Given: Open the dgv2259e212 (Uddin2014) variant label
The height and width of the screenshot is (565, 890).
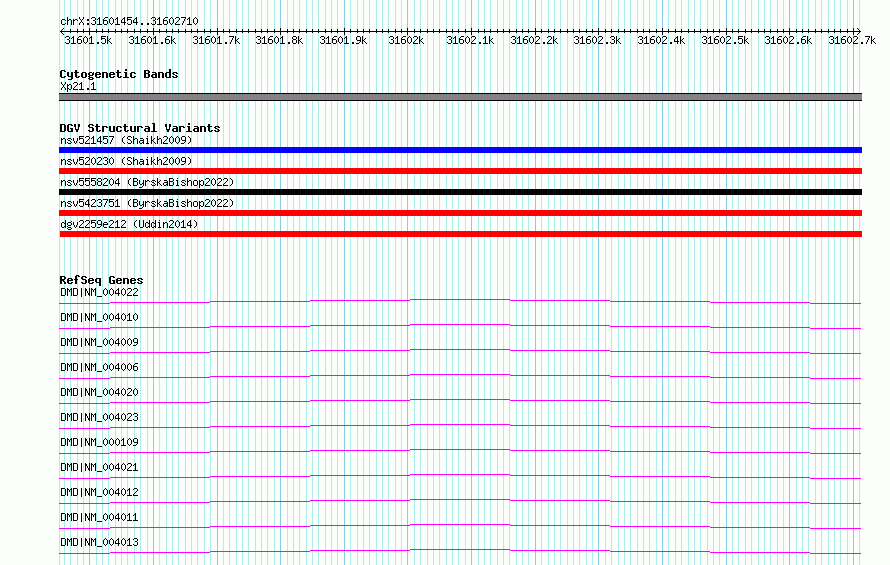Looking at the screenshot, I should 129,224.
